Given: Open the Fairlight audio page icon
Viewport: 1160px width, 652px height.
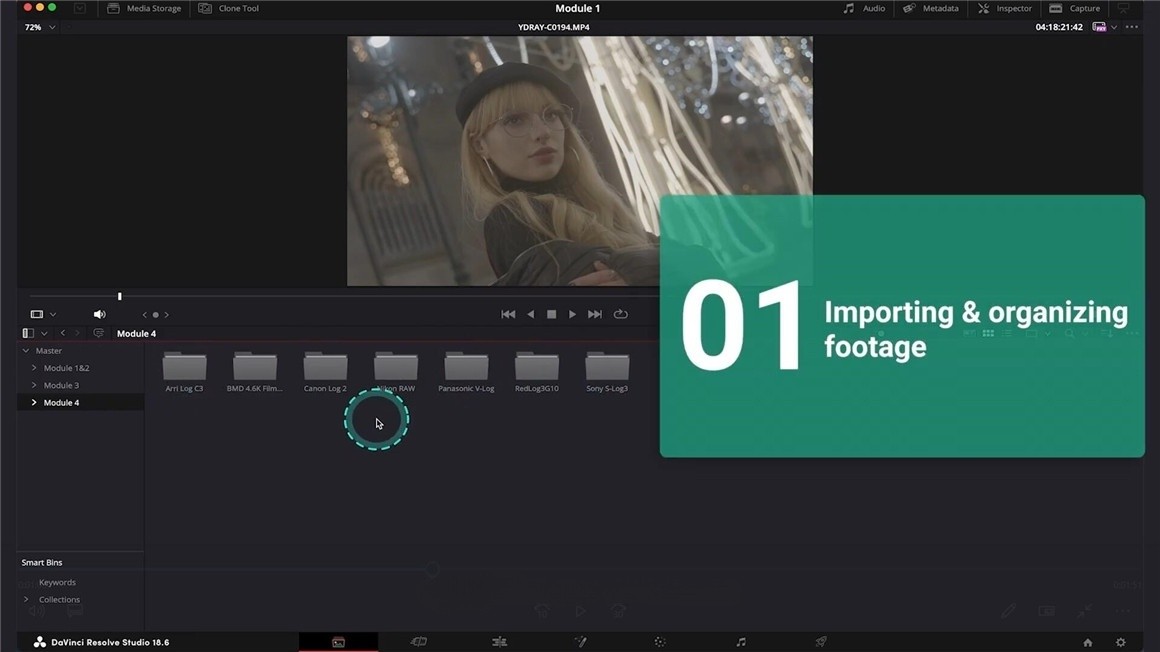Looking at the screenshot, I should click(x=741, y=642).
